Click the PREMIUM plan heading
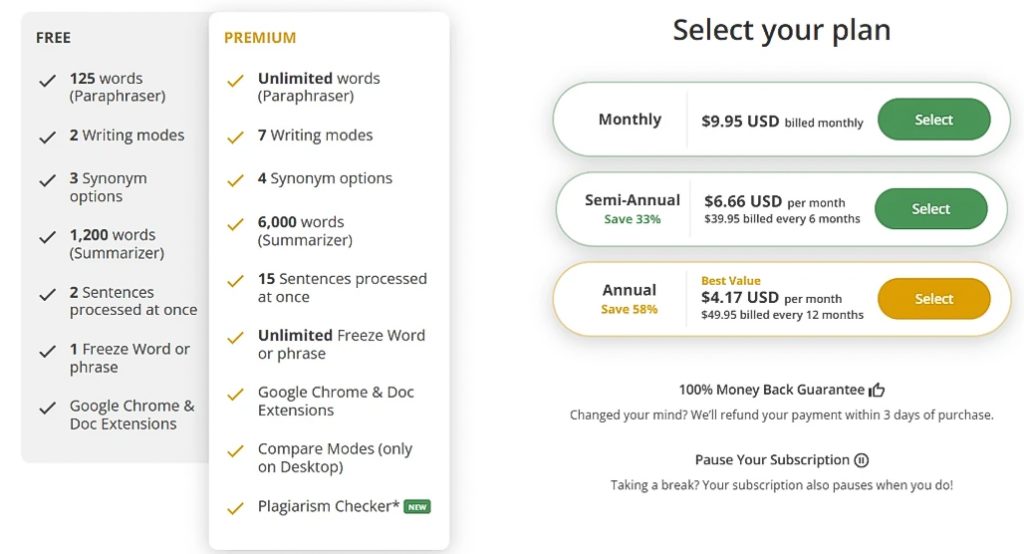The height and width of the screenshot is (554, 1024). click(x=260, y=38)
